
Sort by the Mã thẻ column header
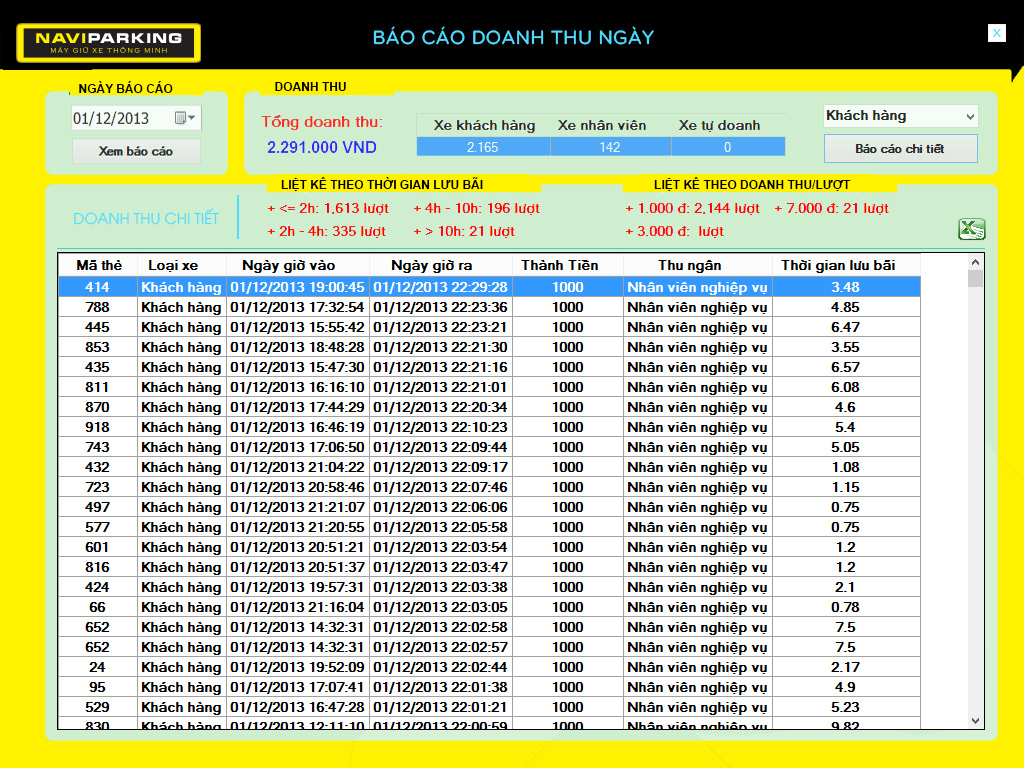point(98,265)
